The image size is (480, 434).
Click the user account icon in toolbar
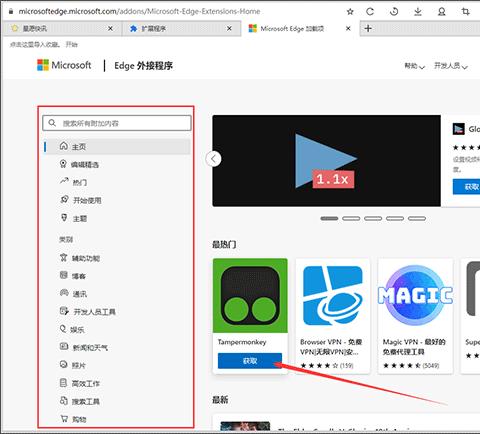[442, 12]
